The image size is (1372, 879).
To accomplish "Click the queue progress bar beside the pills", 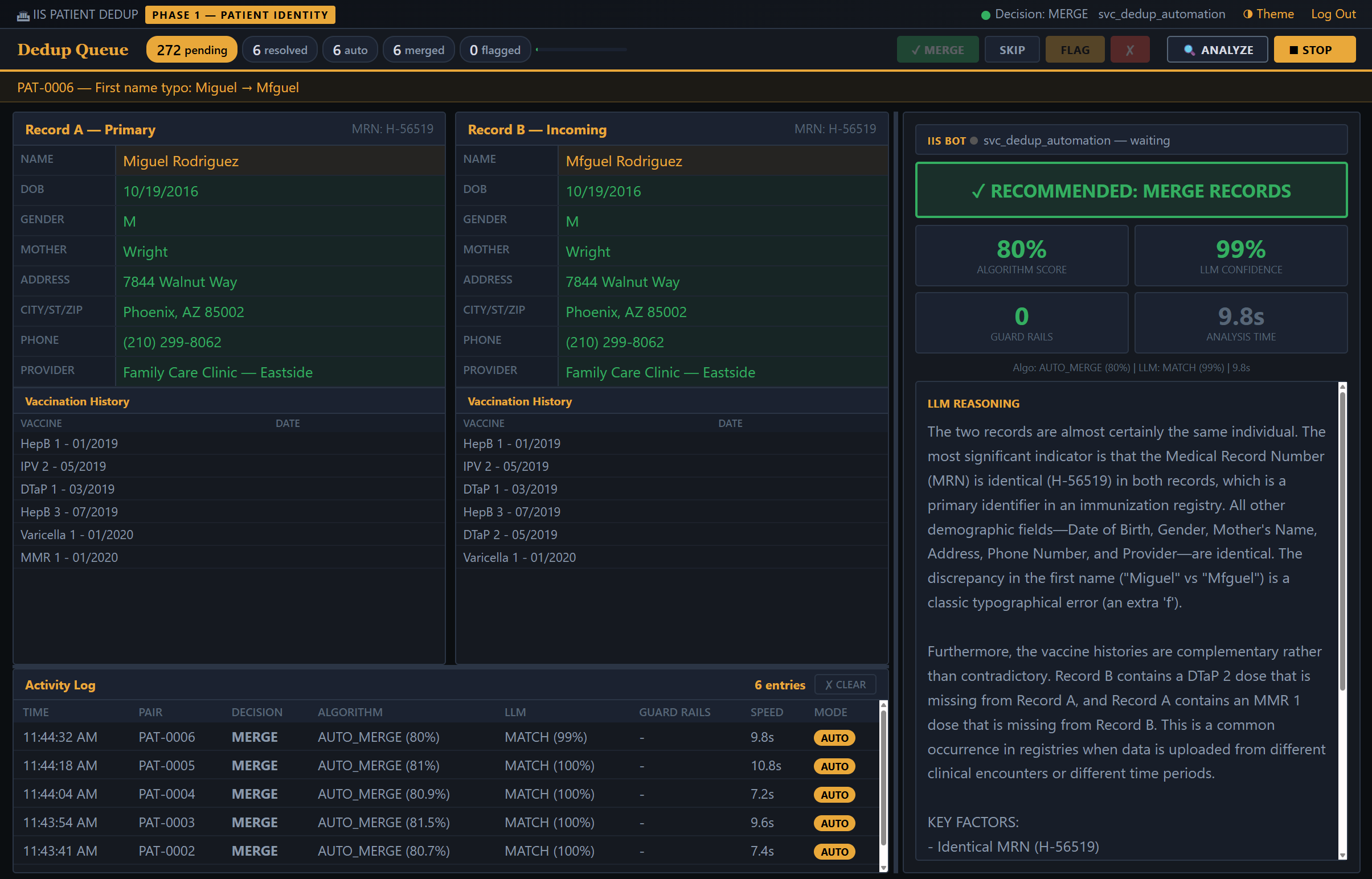I will point(581,50).
